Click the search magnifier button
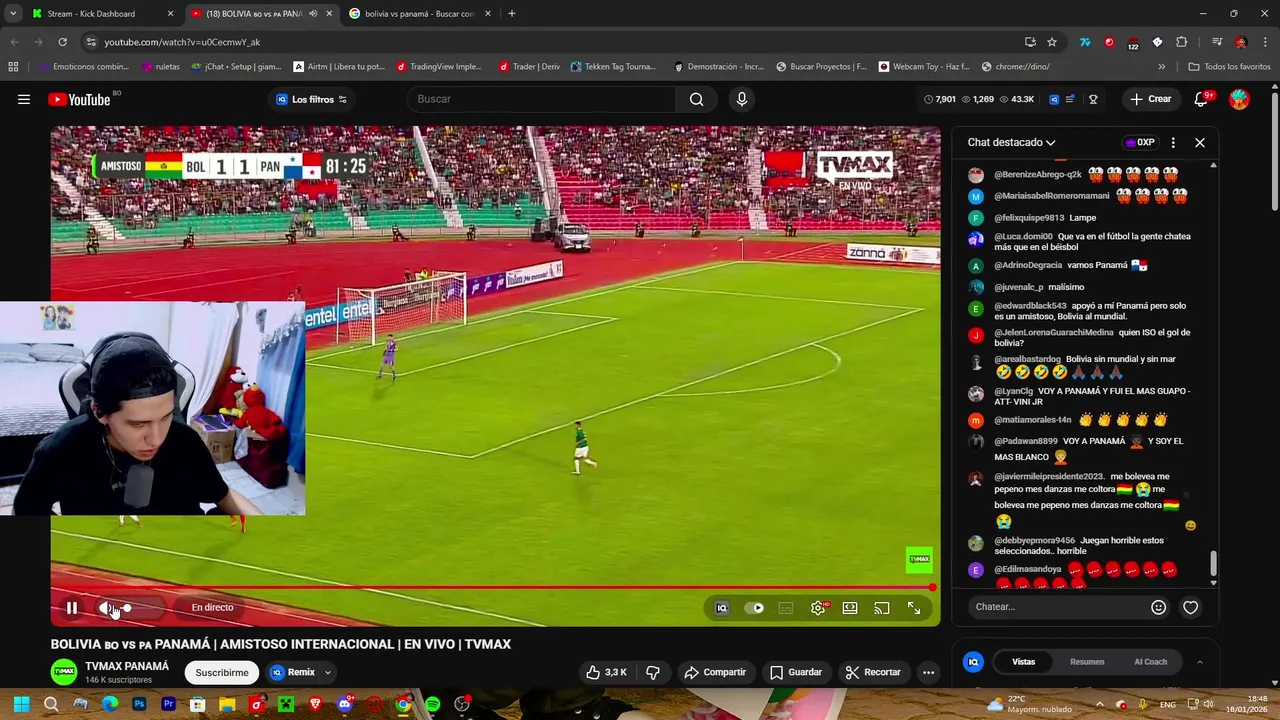Image resolution: width=1280 pixels, height=720 pixels. coord(697,99)
